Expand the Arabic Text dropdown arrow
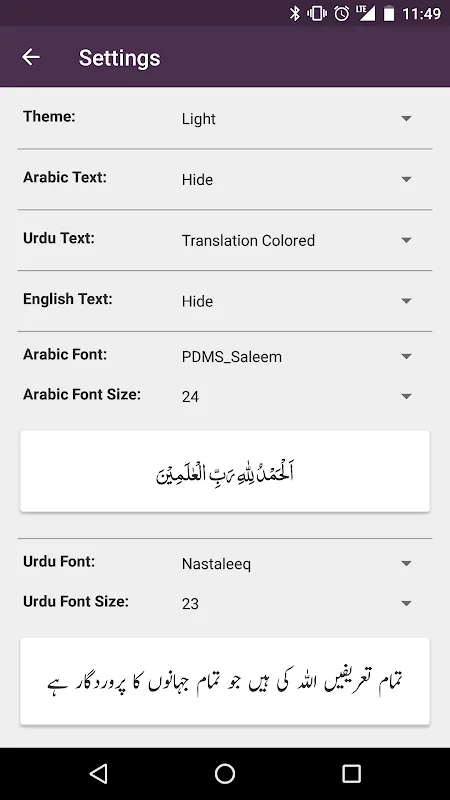Viewport: 450px width, 800px height. tap(406, 179)
